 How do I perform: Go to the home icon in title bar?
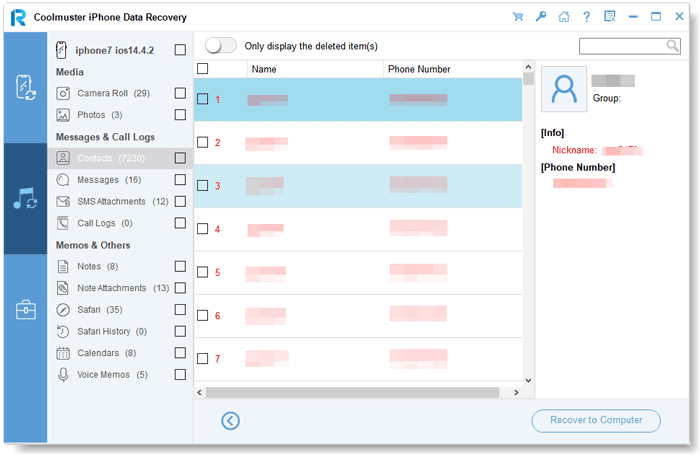(x=564, y=17)
